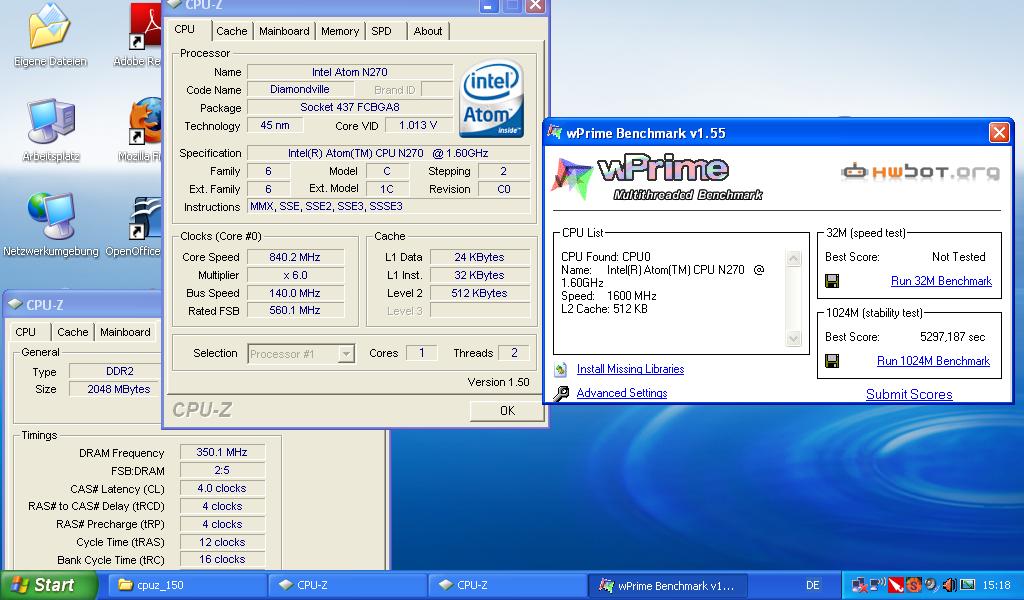Click the save icon beside Run 1024M Benchmark
This screenshot has width=1024, height=600.
[832, 361]
